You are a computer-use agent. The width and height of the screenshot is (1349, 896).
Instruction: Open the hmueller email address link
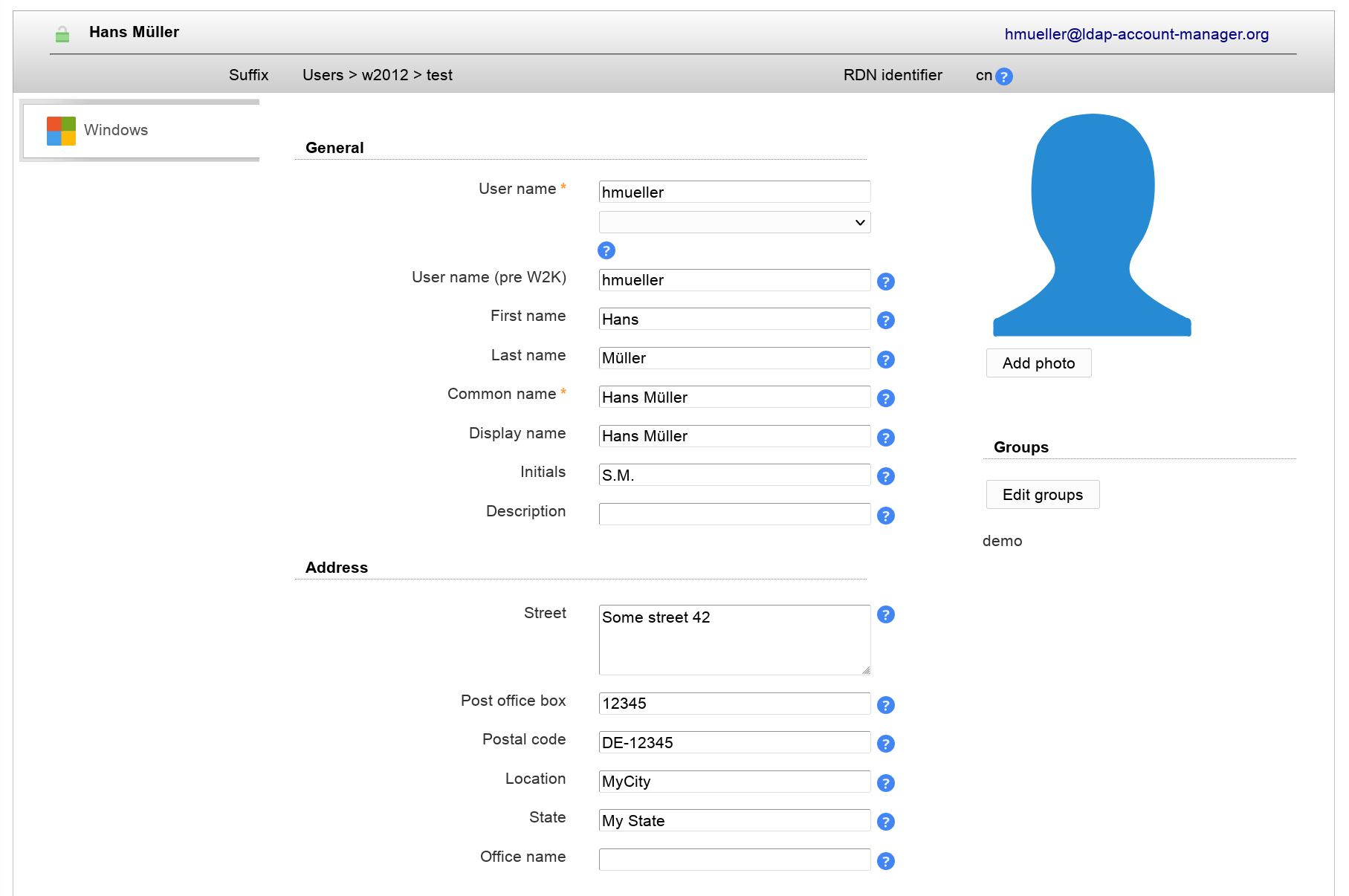1136,34
